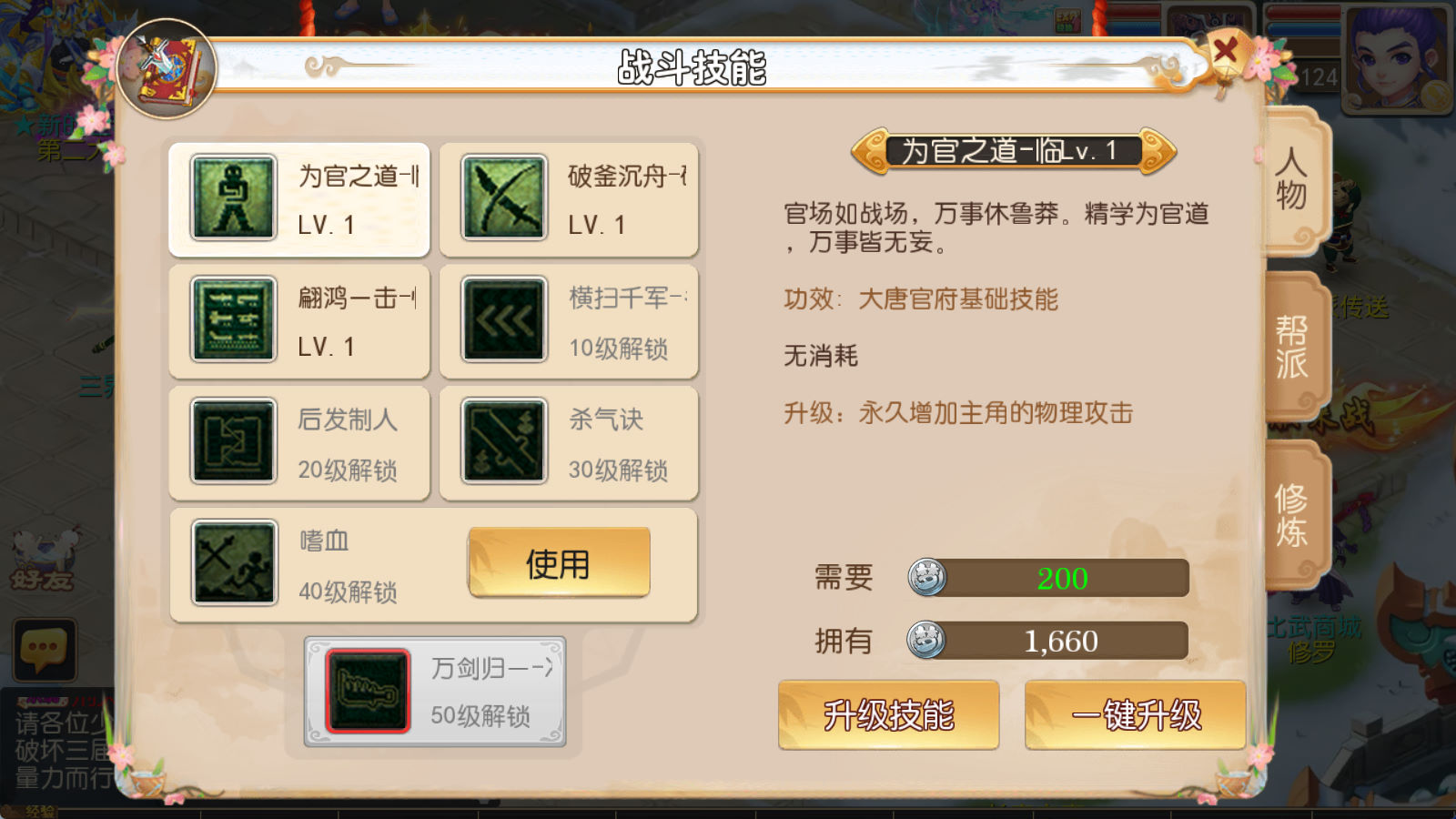The width and height of the screenshot is (1456, 819).
Task: Choose the 翩鸿一击 skill icon
Action: (233, 319)
